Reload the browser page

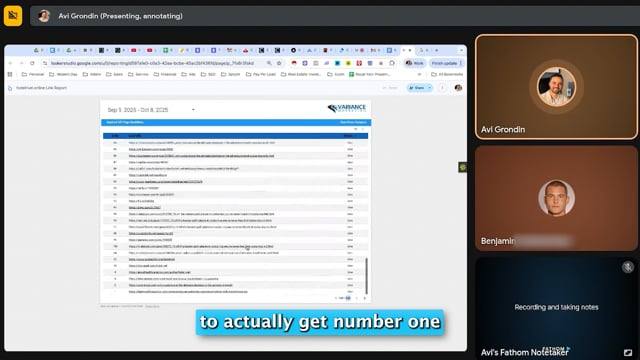[32, 63]
